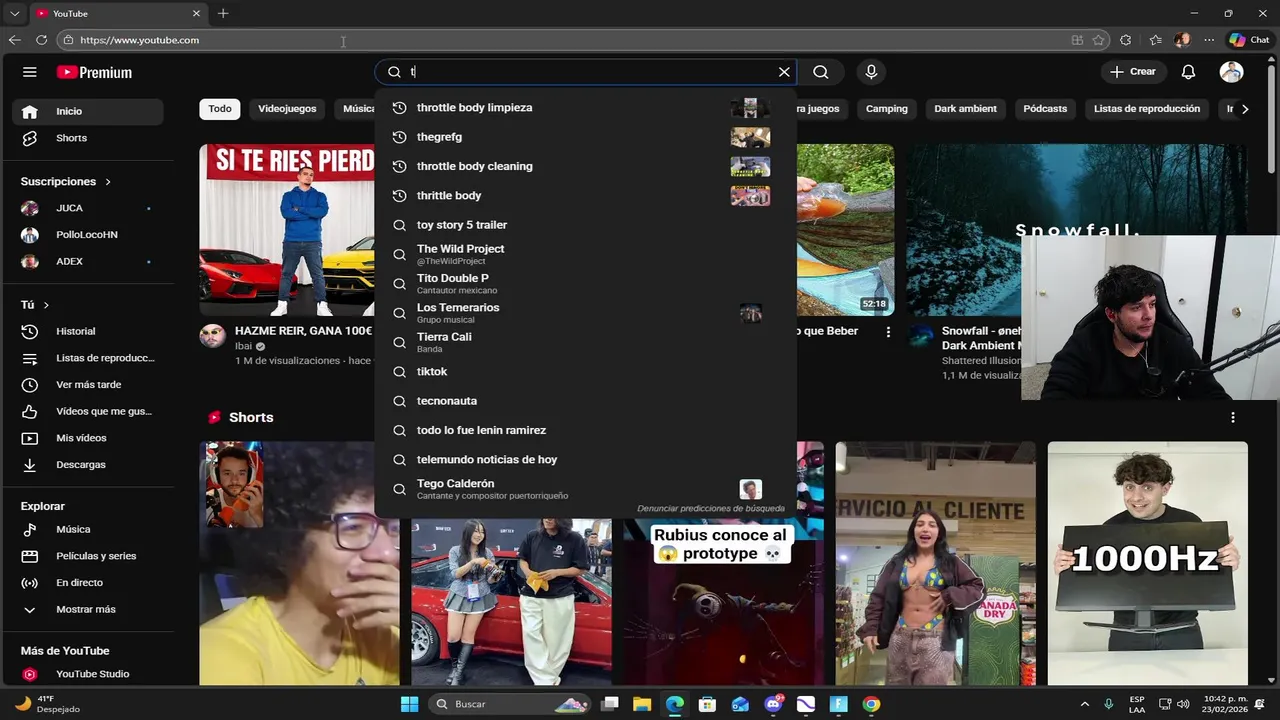Choose suggestion tiktok
The width and height of the screenshot is (1280, 720).
[x=585, y=371]
